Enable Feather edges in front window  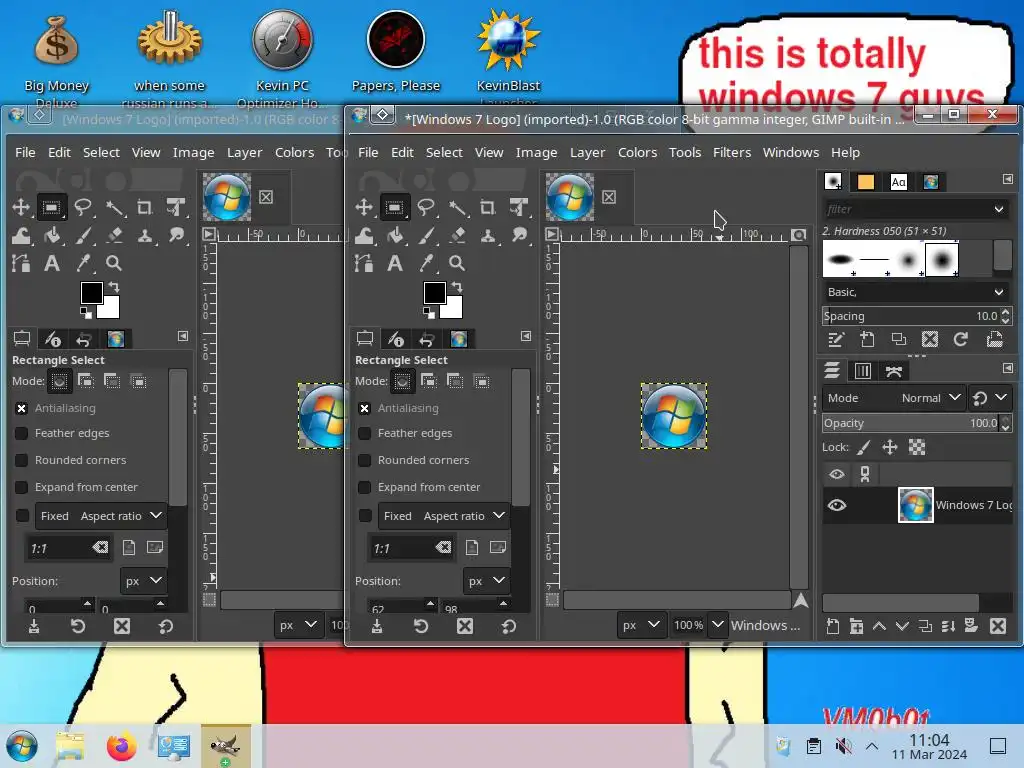tap(364, 433)
